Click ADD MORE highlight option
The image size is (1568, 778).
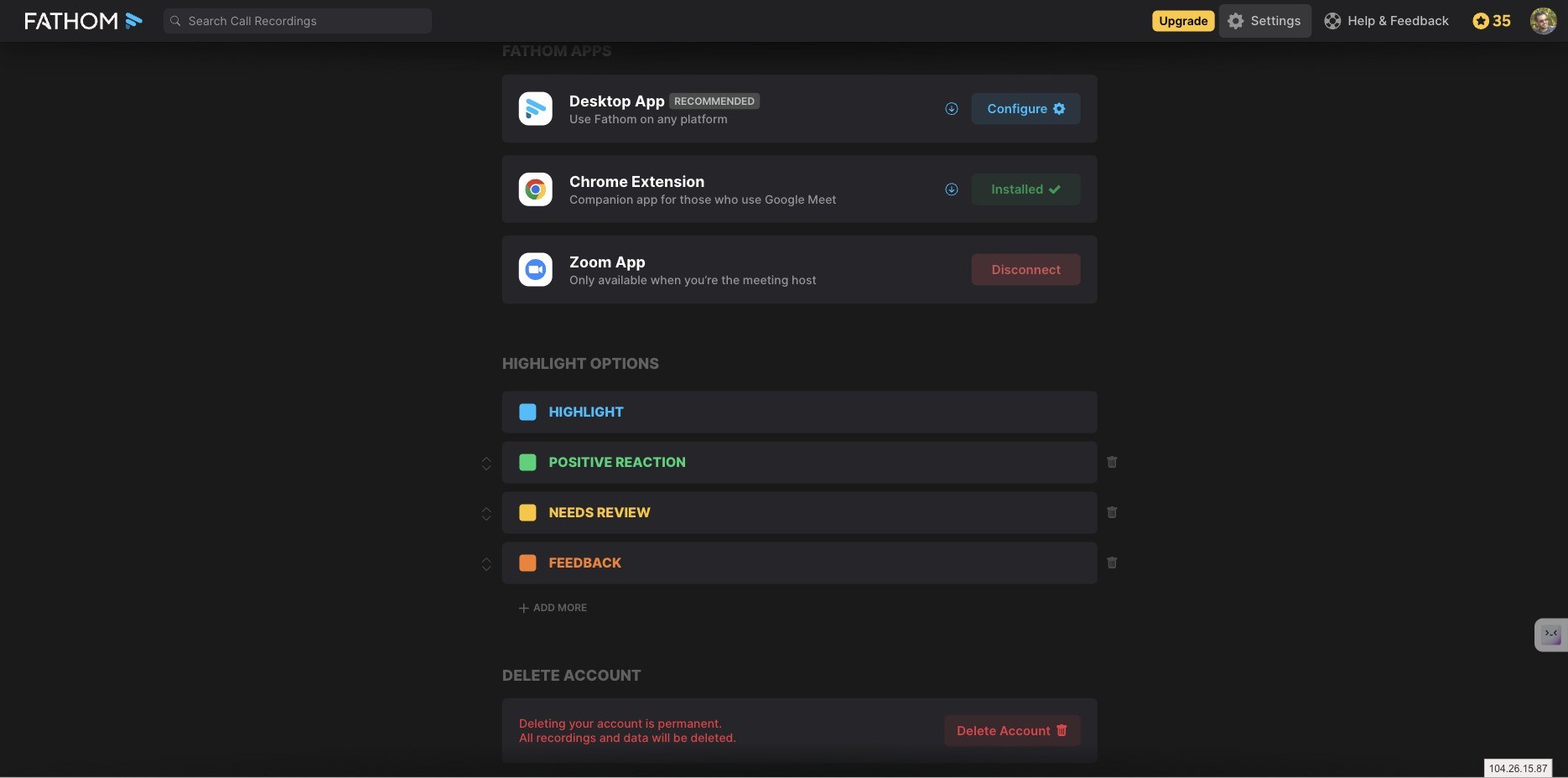[x=553, y=608]
